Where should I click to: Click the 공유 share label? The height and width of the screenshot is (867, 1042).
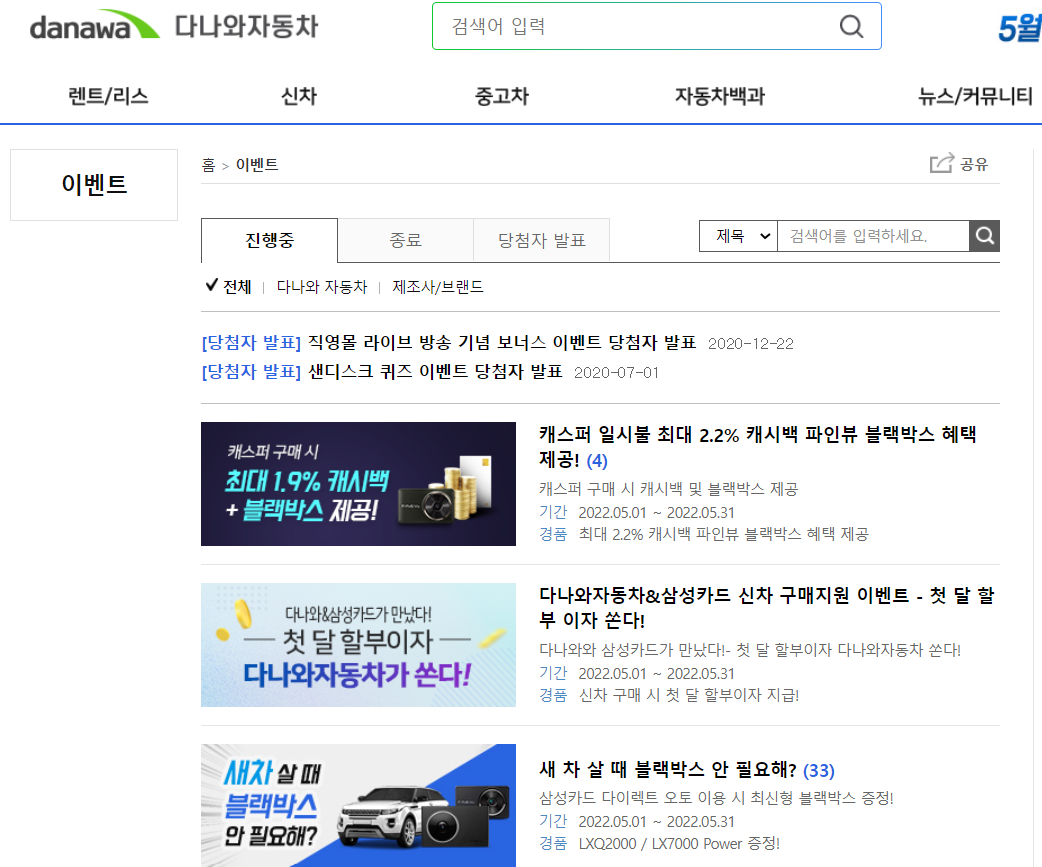pos(974,164)
